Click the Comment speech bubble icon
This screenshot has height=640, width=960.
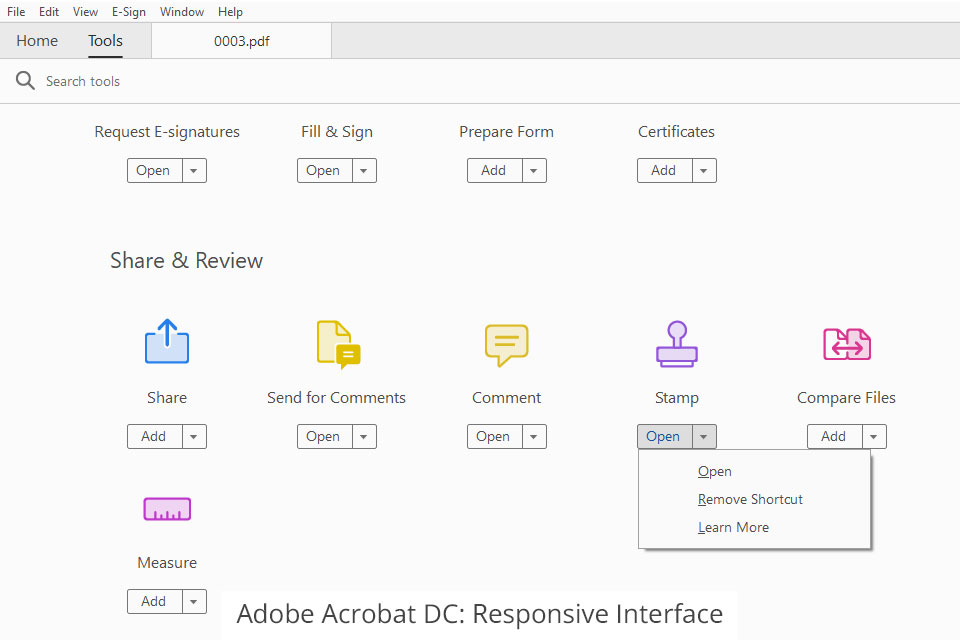506,345
